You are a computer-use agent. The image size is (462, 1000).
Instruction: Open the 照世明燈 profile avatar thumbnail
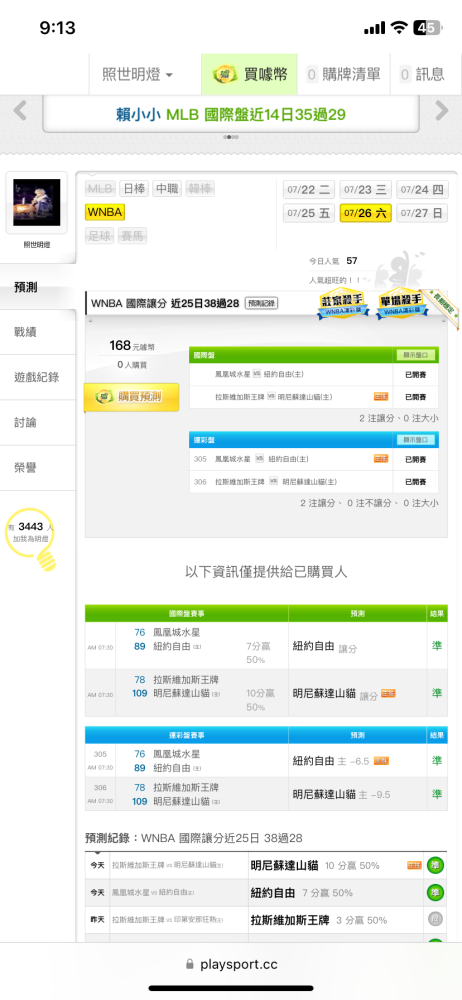click(37, 203)
